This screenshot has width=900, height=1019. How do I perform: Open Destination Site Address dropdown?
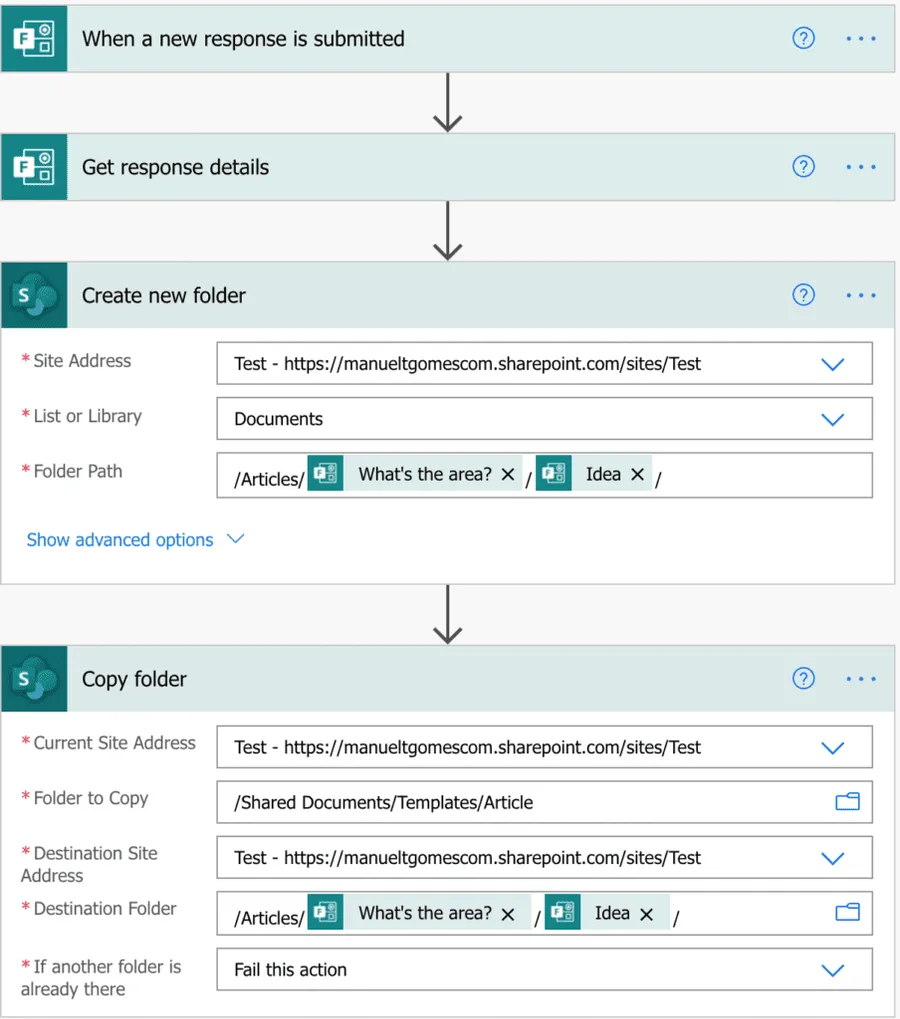click(832, 858)
